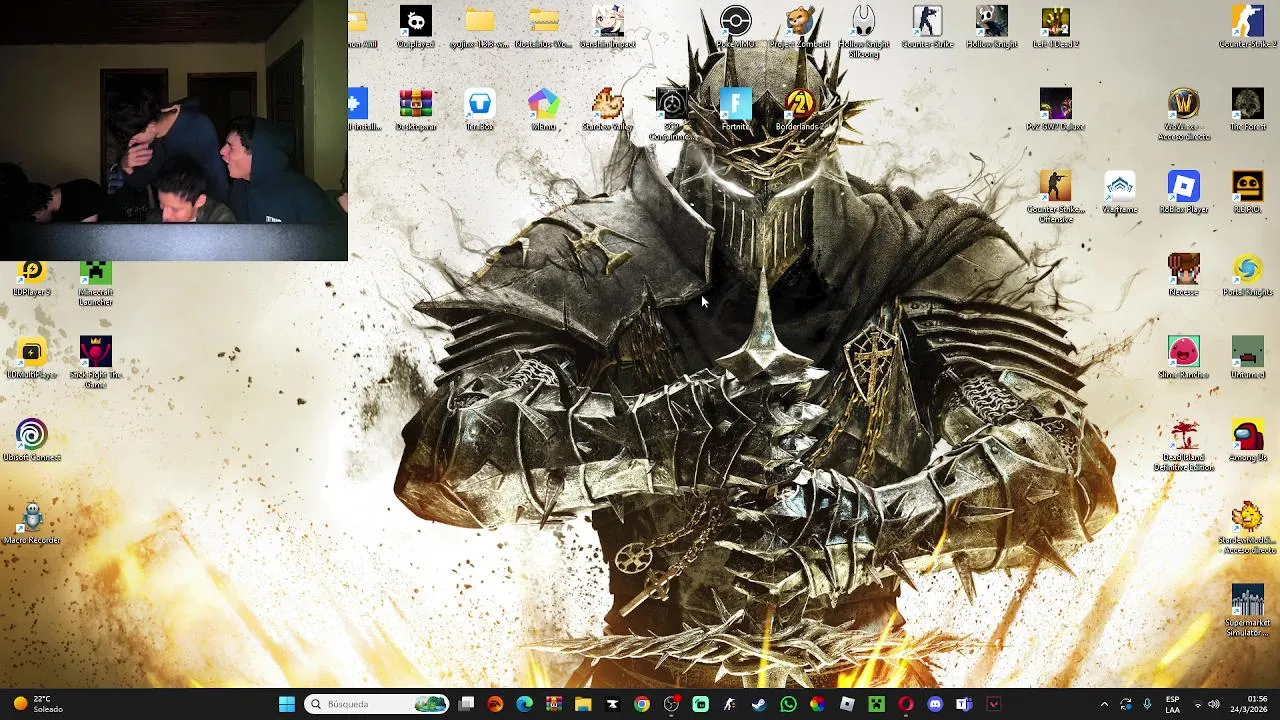The image size is (1280, 720).
Task: Click the webcam overlay video
Action: point(174,130)
